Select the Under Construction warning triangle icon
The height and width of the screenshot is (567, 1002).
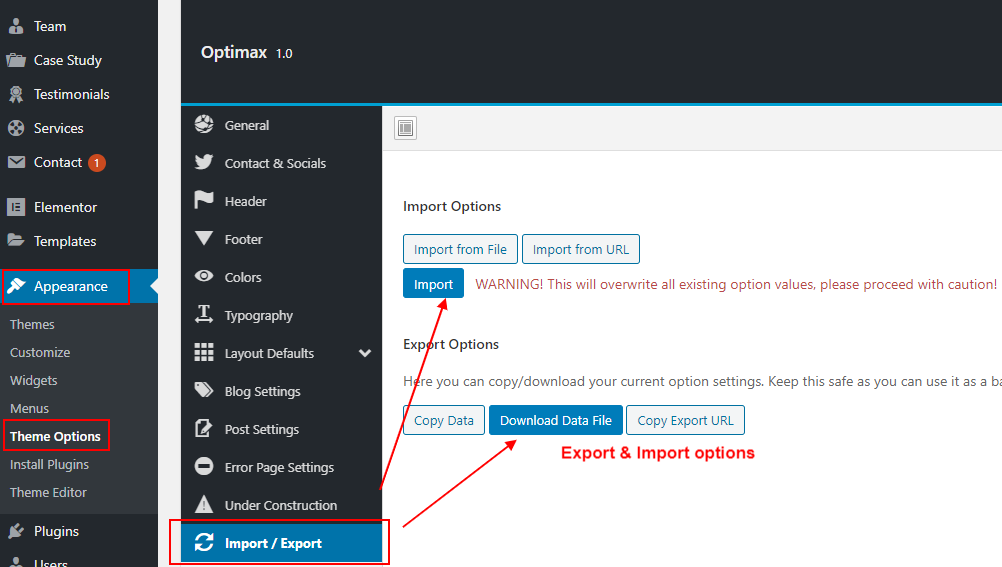204,504
